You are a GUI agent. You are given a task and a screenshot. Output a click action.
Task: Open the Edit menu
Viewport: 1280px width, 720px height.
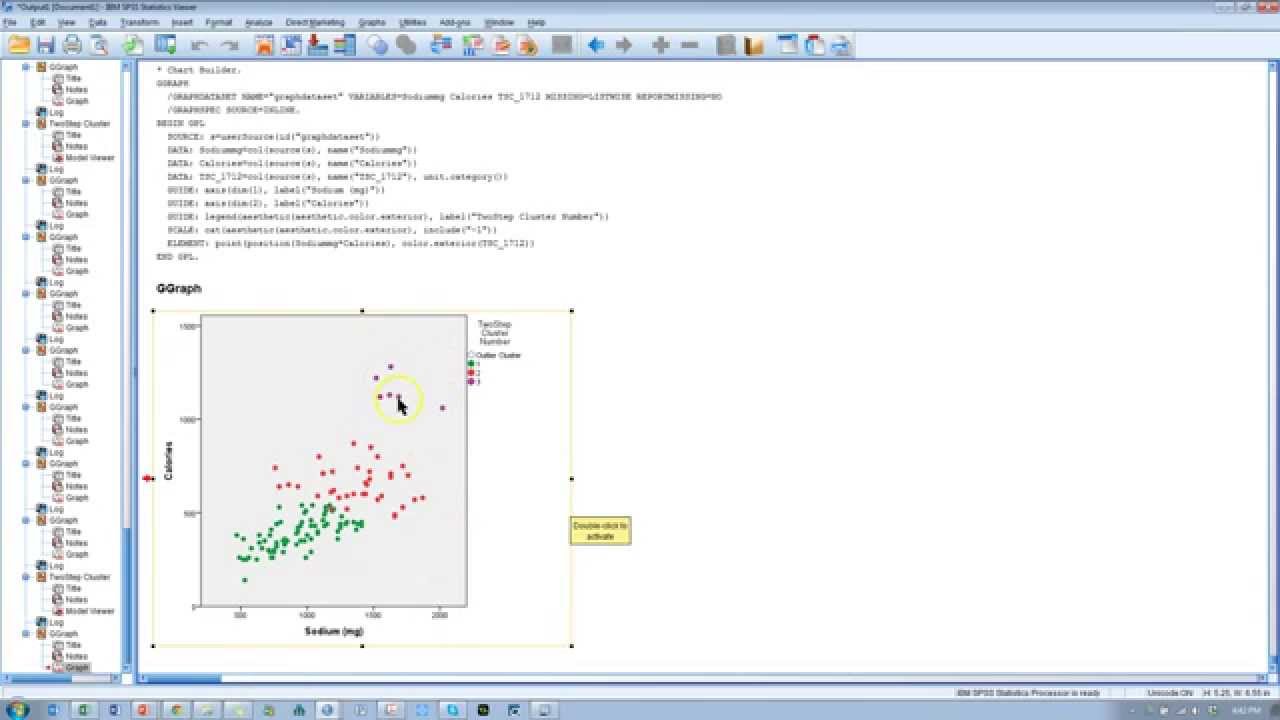point(38,22)
